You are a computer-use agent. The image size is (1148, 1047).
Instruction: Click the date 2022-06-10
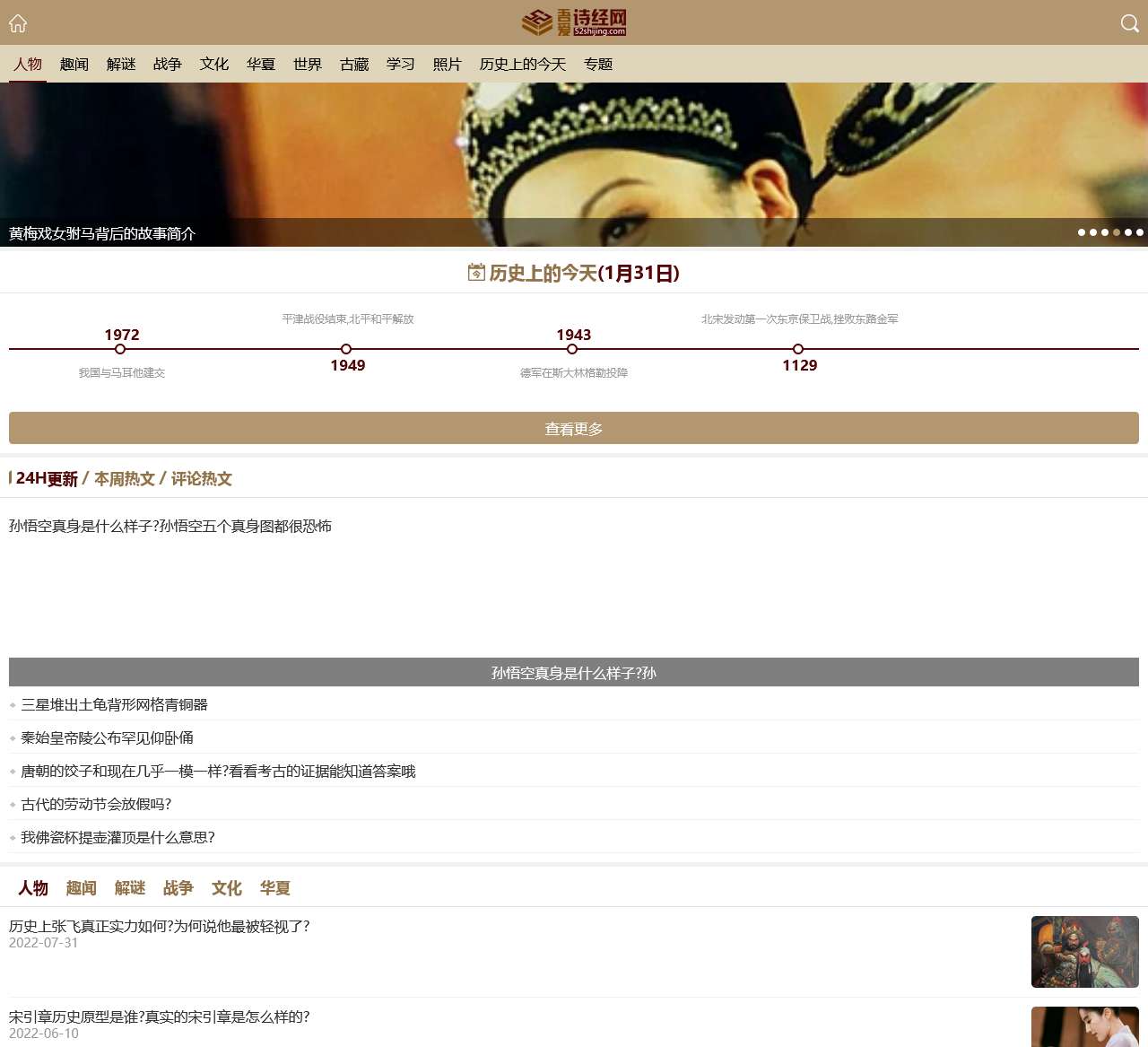click(x=43, y=1034)
